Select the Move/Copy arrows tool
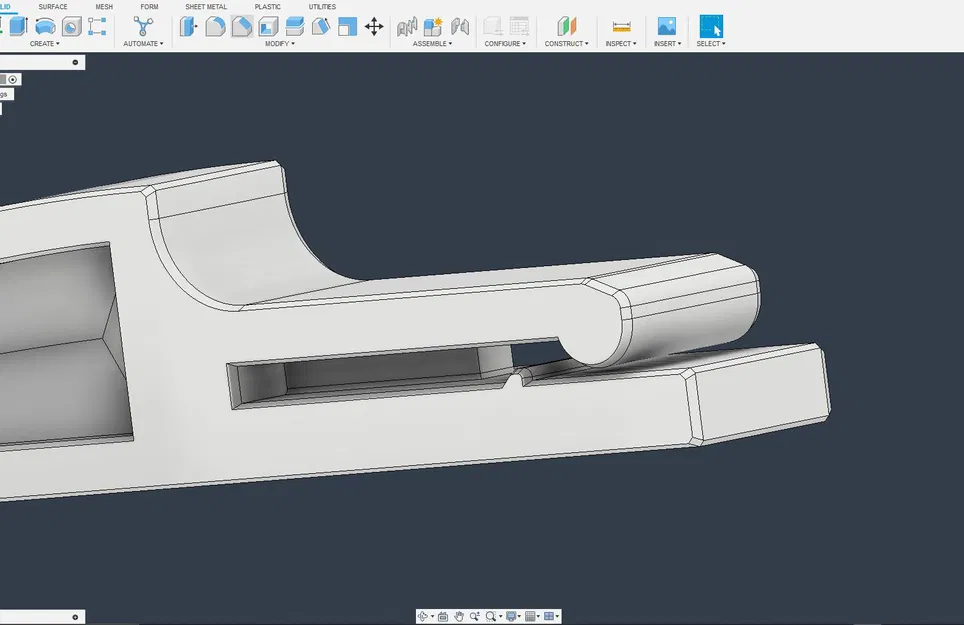The width and height of the screenshot is (964, 625). 374,27
